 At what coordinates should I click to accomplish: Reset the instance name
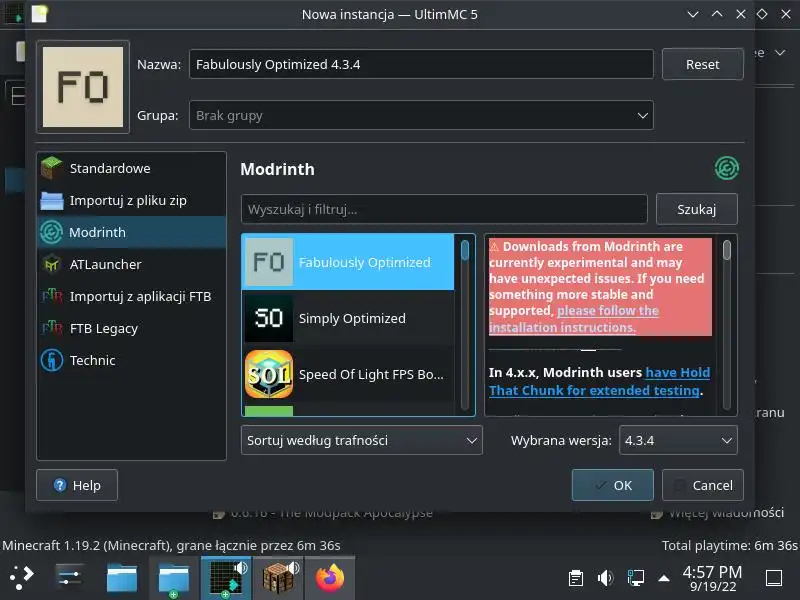703,64
